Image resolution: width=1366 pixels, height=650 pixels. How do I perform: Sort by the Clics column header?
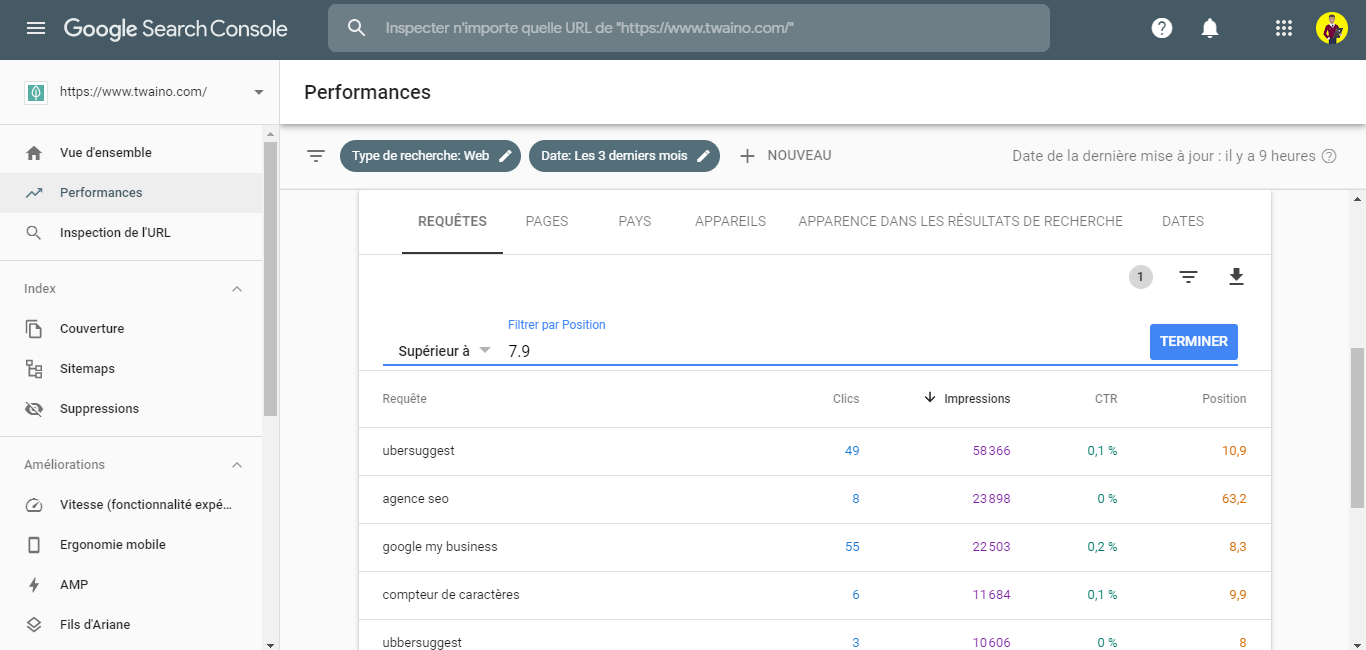[846, 399]
